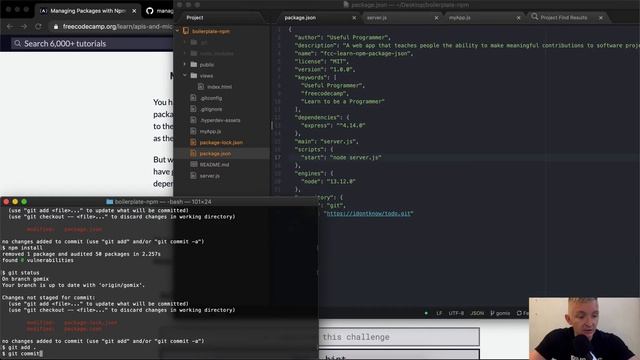Click the GitHub favicon on the second browser tab
This screenshot has height=360, width=640.
click(150, 11)
